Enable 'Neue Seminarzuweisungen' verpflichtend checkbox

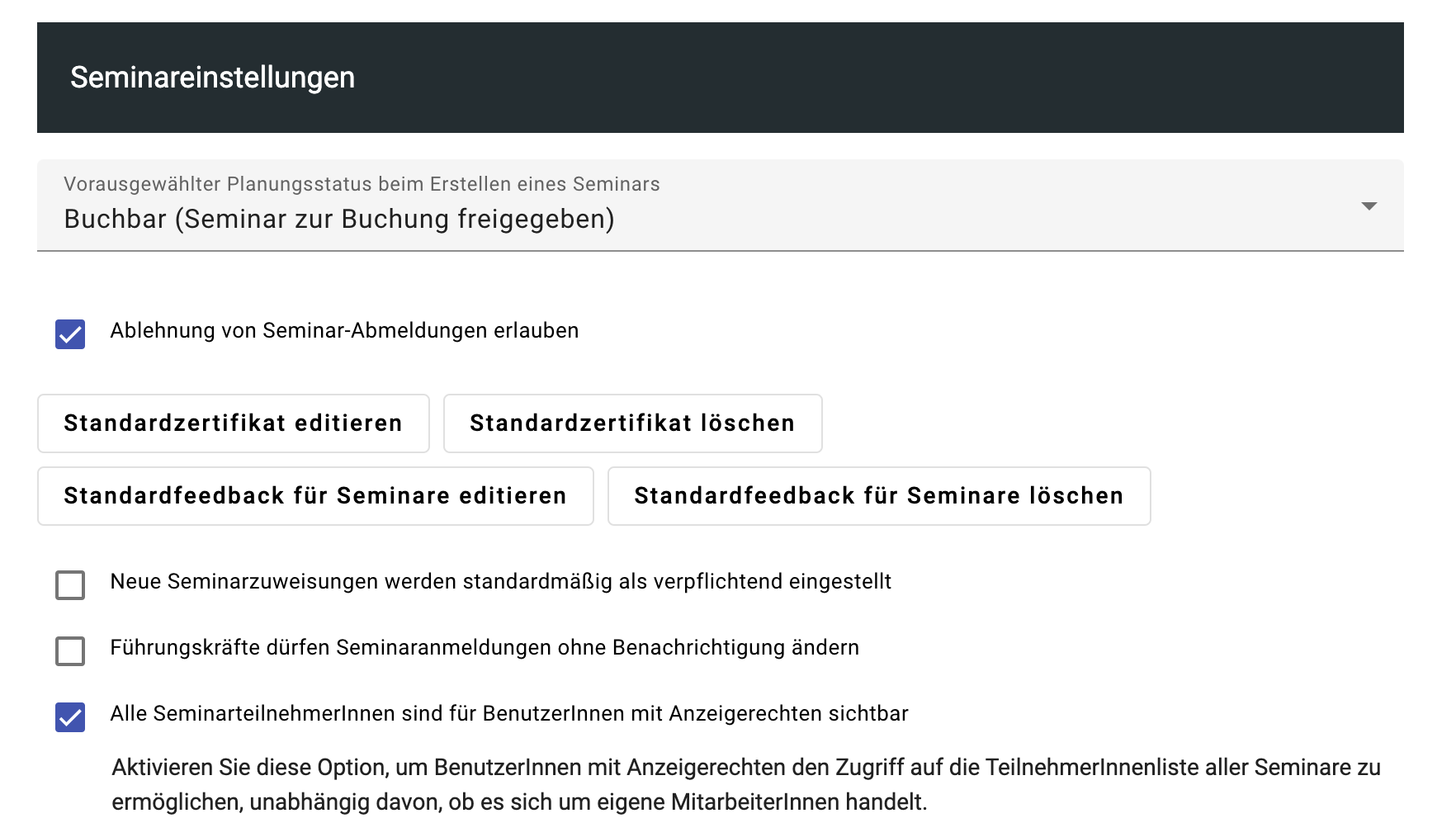point(70,585)
